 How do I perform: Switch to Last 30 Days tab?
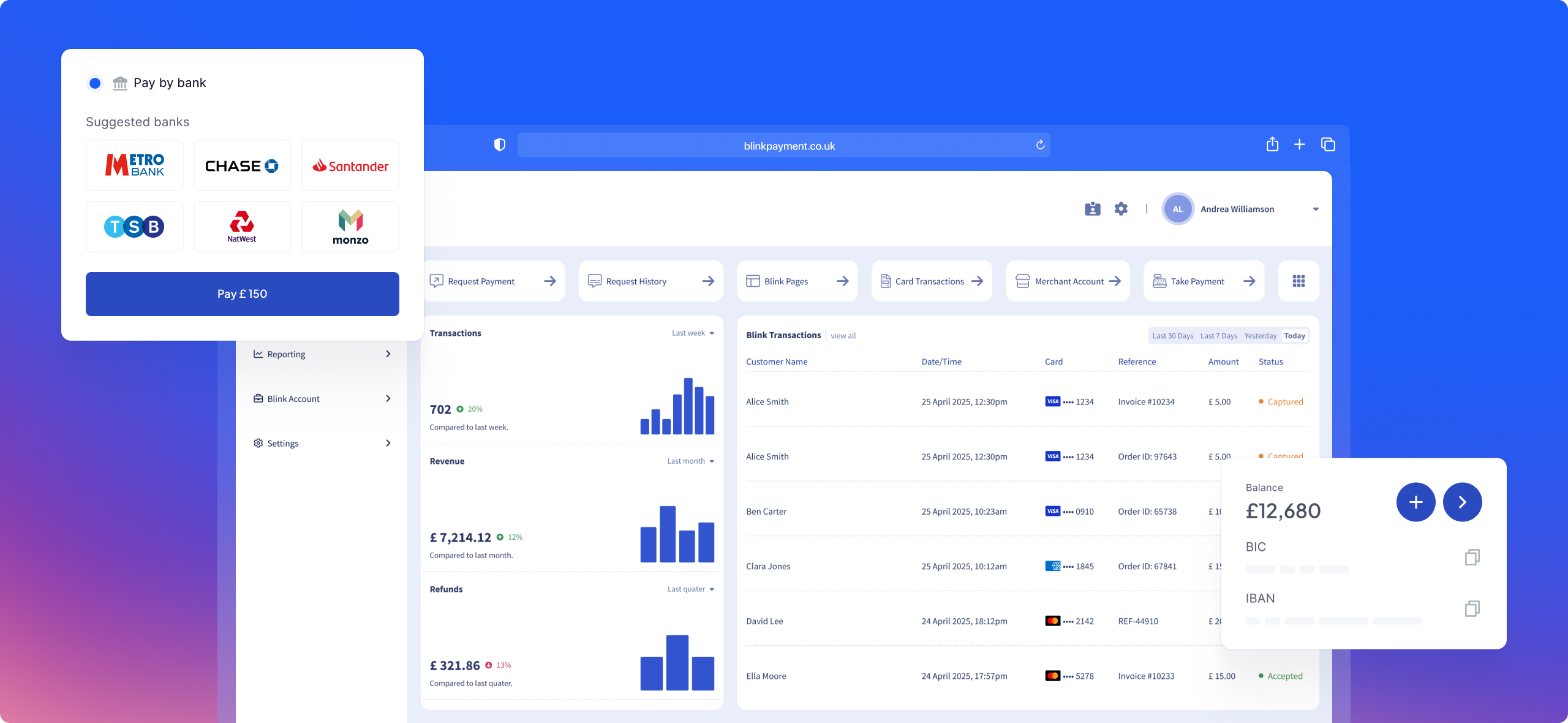pos(1172,336)
